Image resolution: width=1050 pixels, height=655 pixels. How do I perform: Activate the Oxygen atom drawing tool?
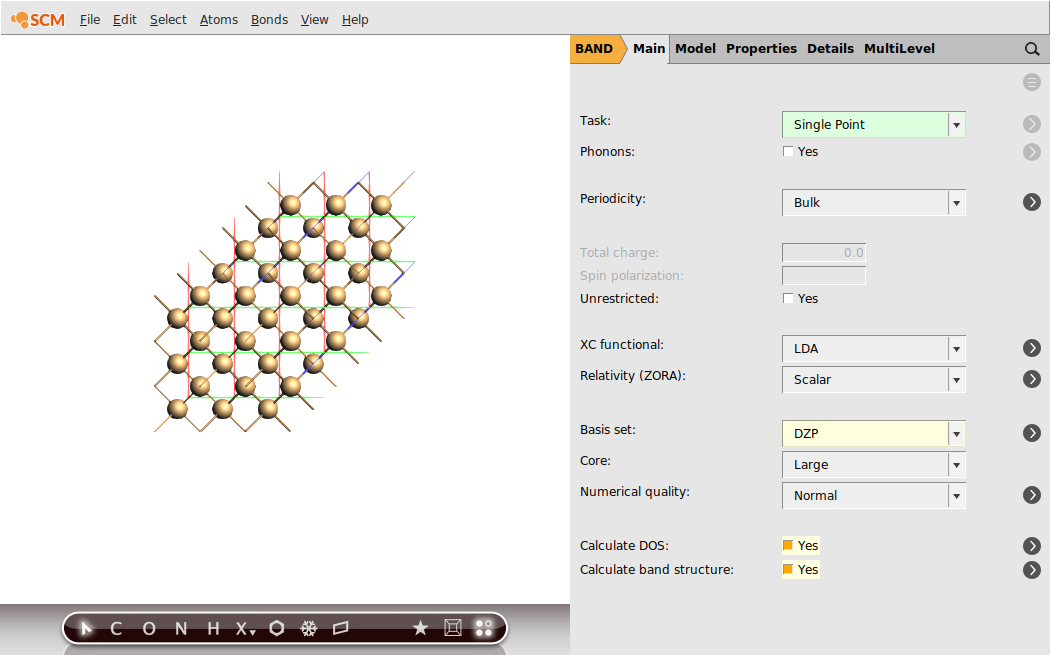148,628
